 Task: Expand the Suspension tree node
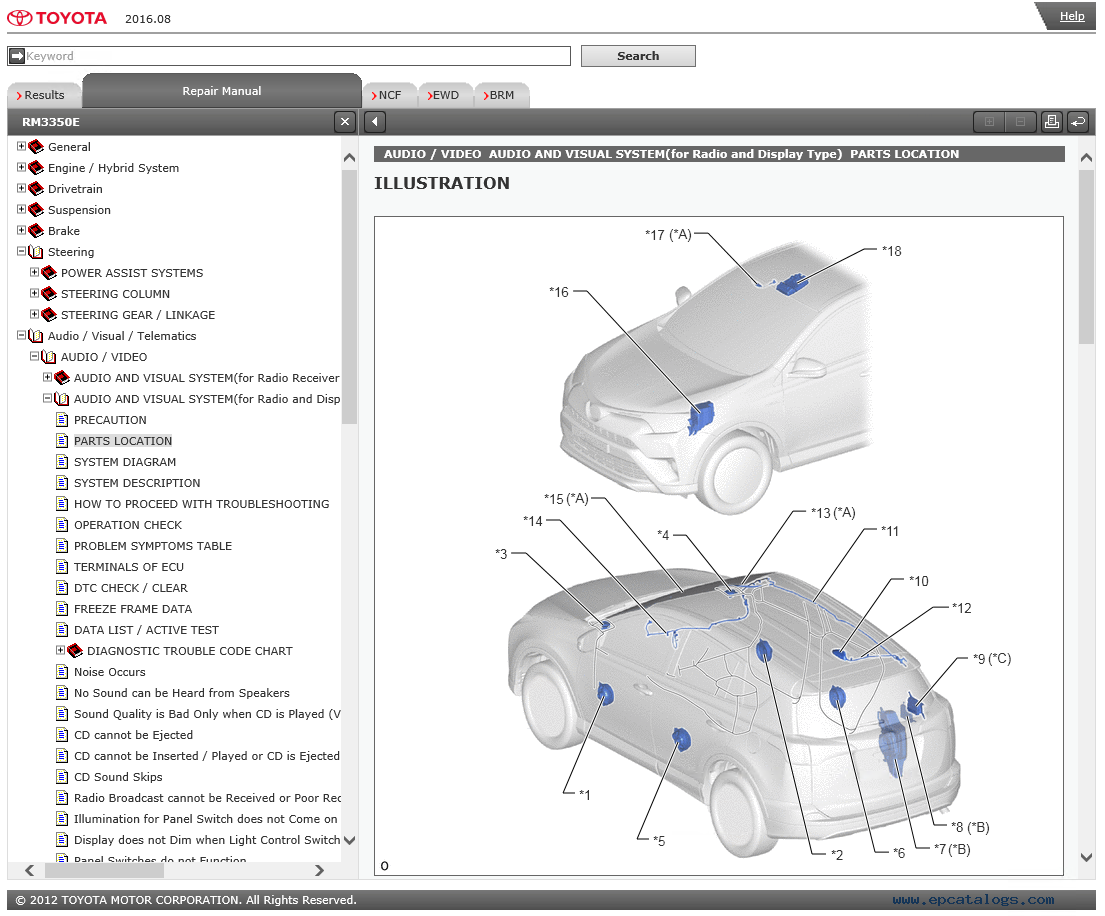click(21, 209)
